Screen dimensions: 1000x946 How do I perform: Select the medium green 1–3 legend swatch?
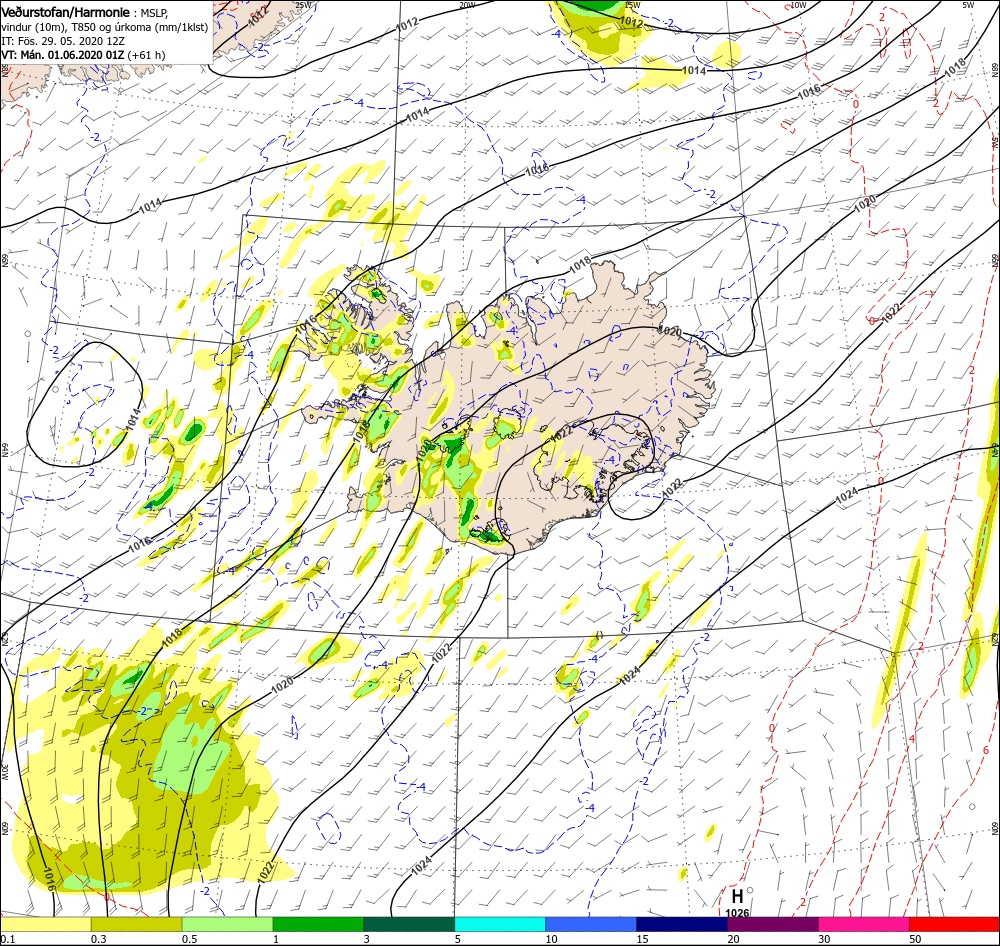point(318,924)
